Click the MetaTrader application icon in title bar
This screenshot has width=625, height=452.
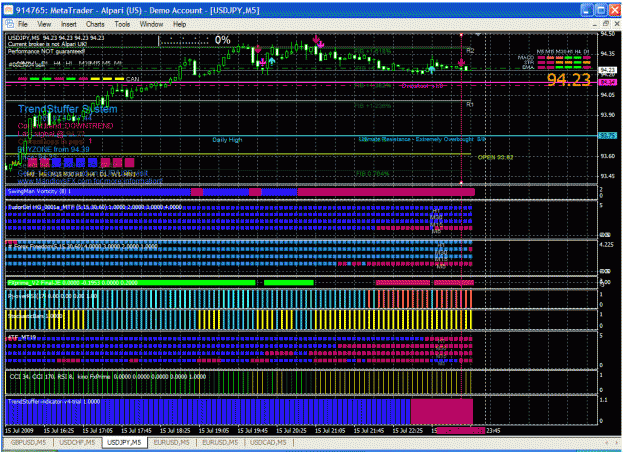tap(8, 10)
